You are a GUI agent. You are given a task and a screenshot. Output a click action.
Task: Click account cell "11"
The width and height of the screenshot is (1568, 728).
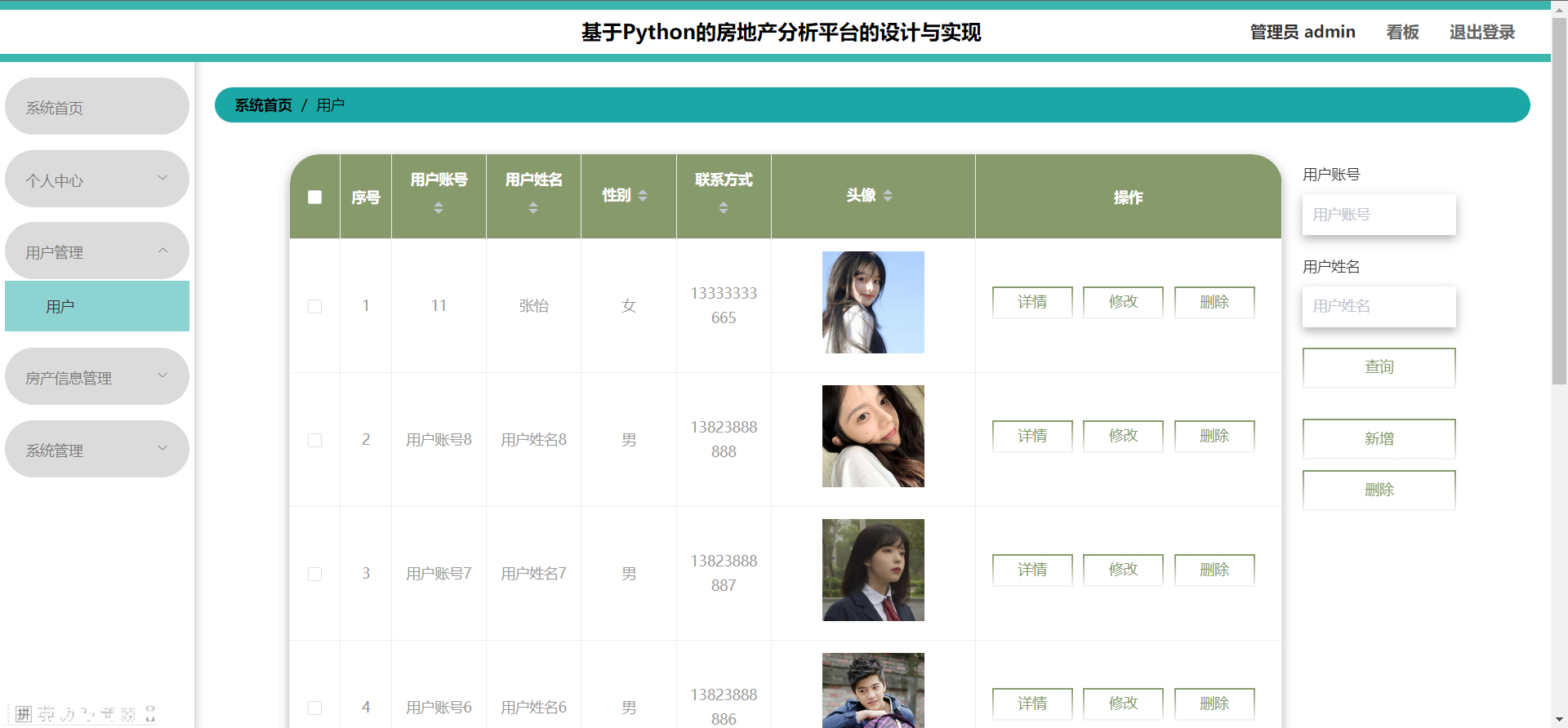[439, 306]
